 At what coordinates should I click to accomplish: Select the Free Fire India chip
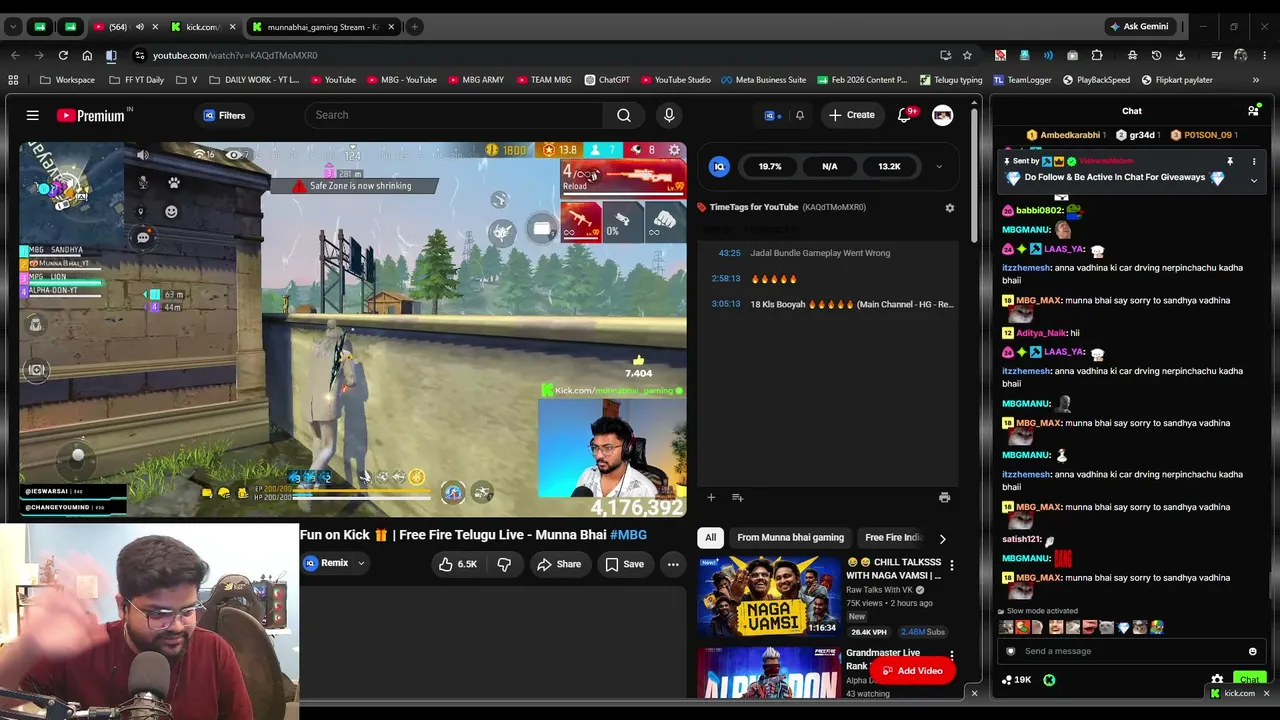pyautogui.click(x=892, y=538)
